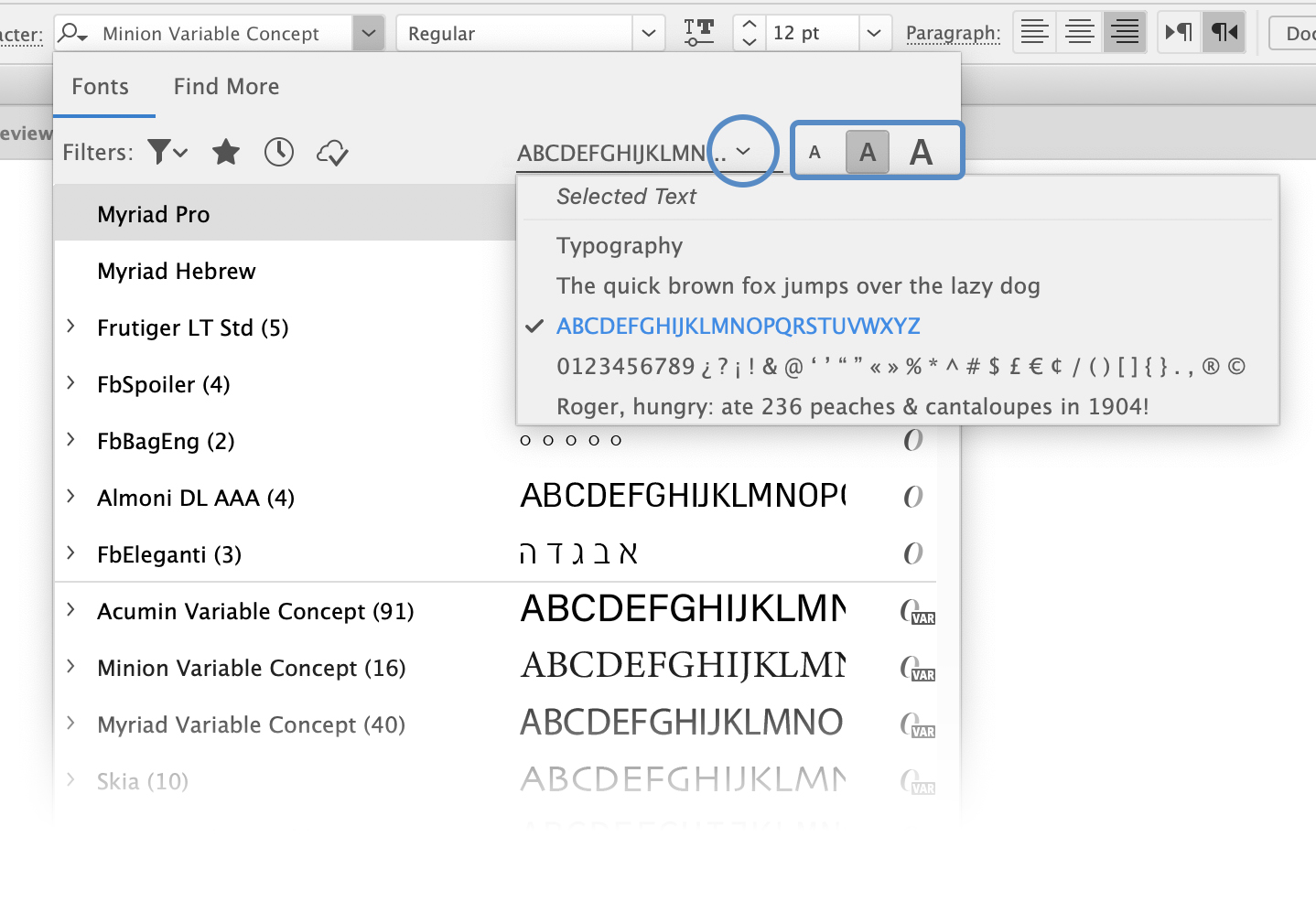The width and height of the screenshot is (1316, 901).
Task: Select Minion Variable Concept (16) row
Action: tap(495, 668)
